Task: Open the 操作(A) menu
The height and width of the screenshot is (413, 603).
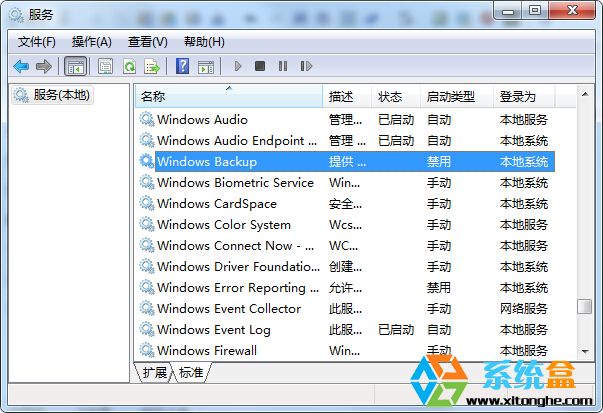Action: tap(91, 41)
